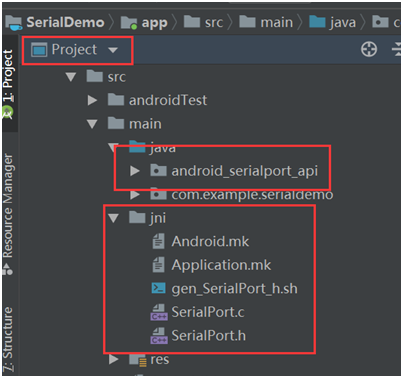Select SerialDemo in the breadcrumb
The image size is (416, 376).
click(65, 22)
